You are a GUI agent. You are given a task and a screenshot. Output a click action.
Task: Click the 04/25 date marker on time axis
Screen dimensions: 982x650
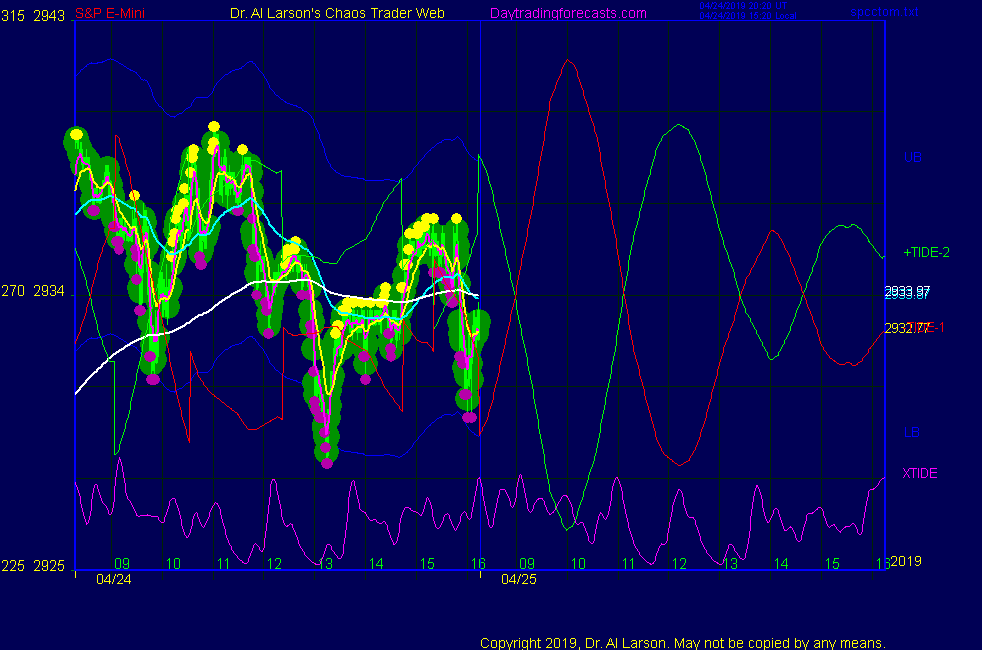pos(518,578)
